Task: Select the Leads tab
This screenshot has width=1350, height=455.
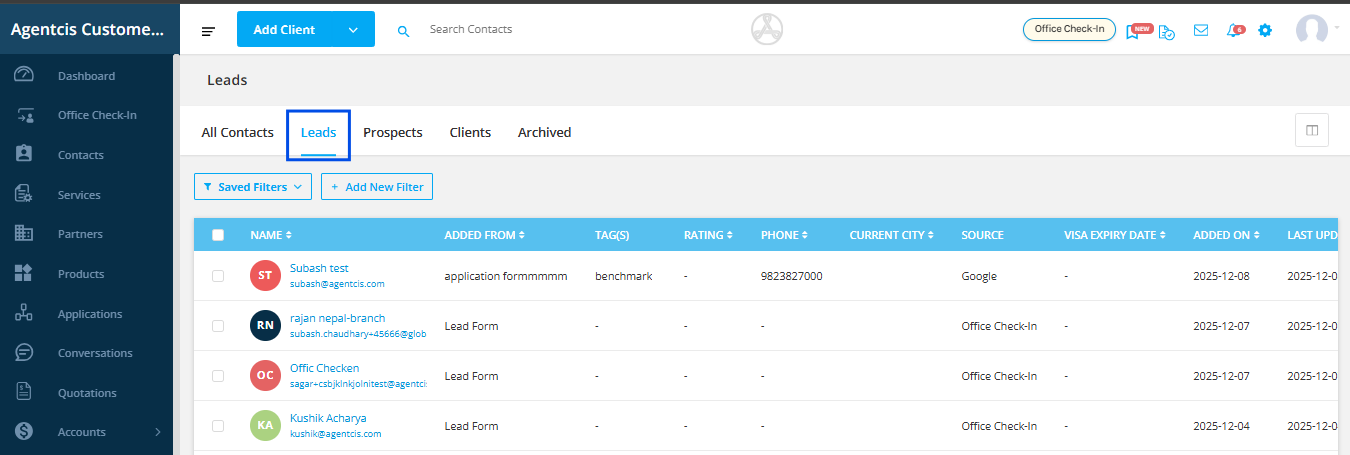Action: pyautogui.click(x=318, y=132)
